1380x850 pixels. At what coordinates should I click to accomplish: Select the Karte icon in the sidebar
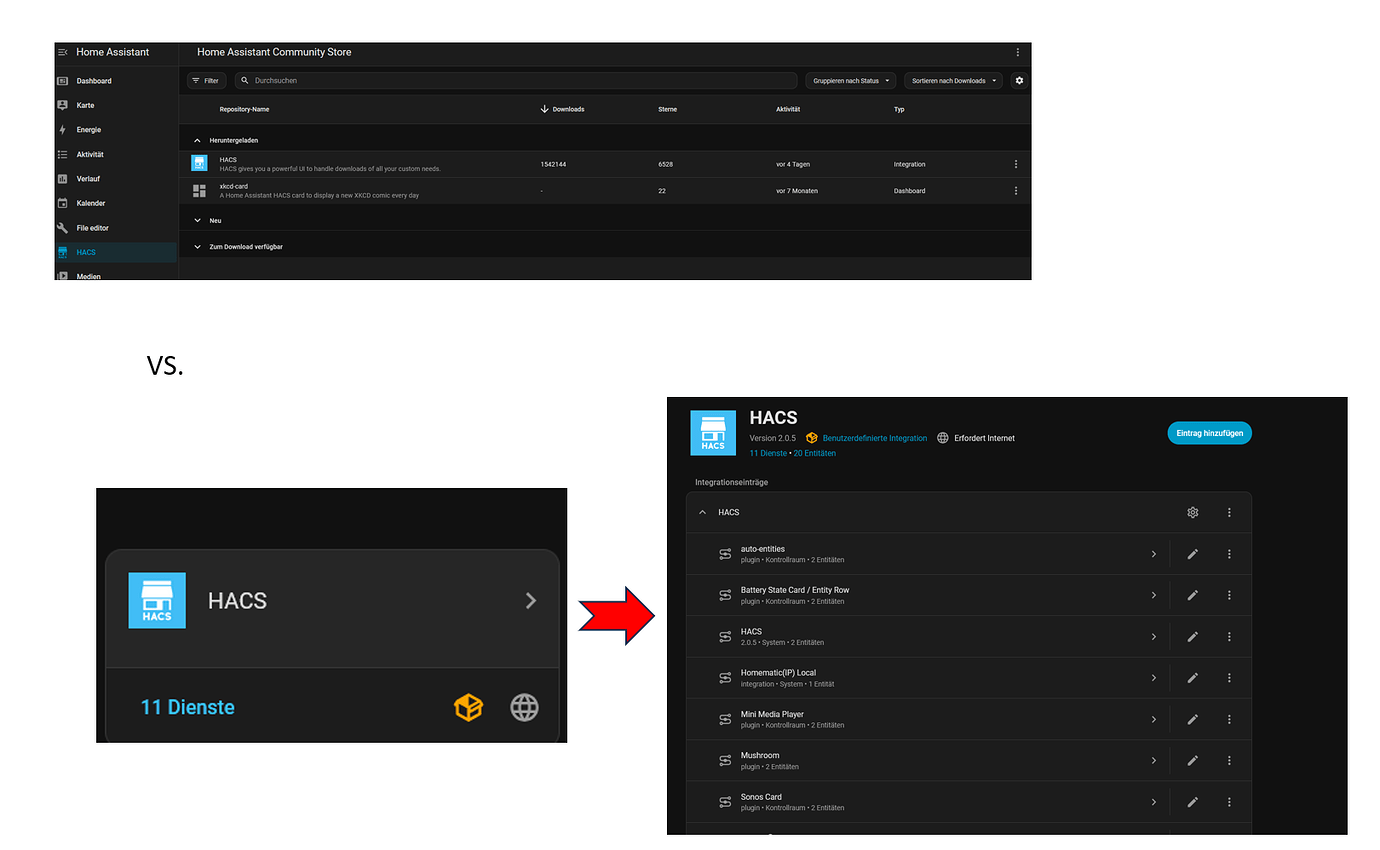click(65, 105)
